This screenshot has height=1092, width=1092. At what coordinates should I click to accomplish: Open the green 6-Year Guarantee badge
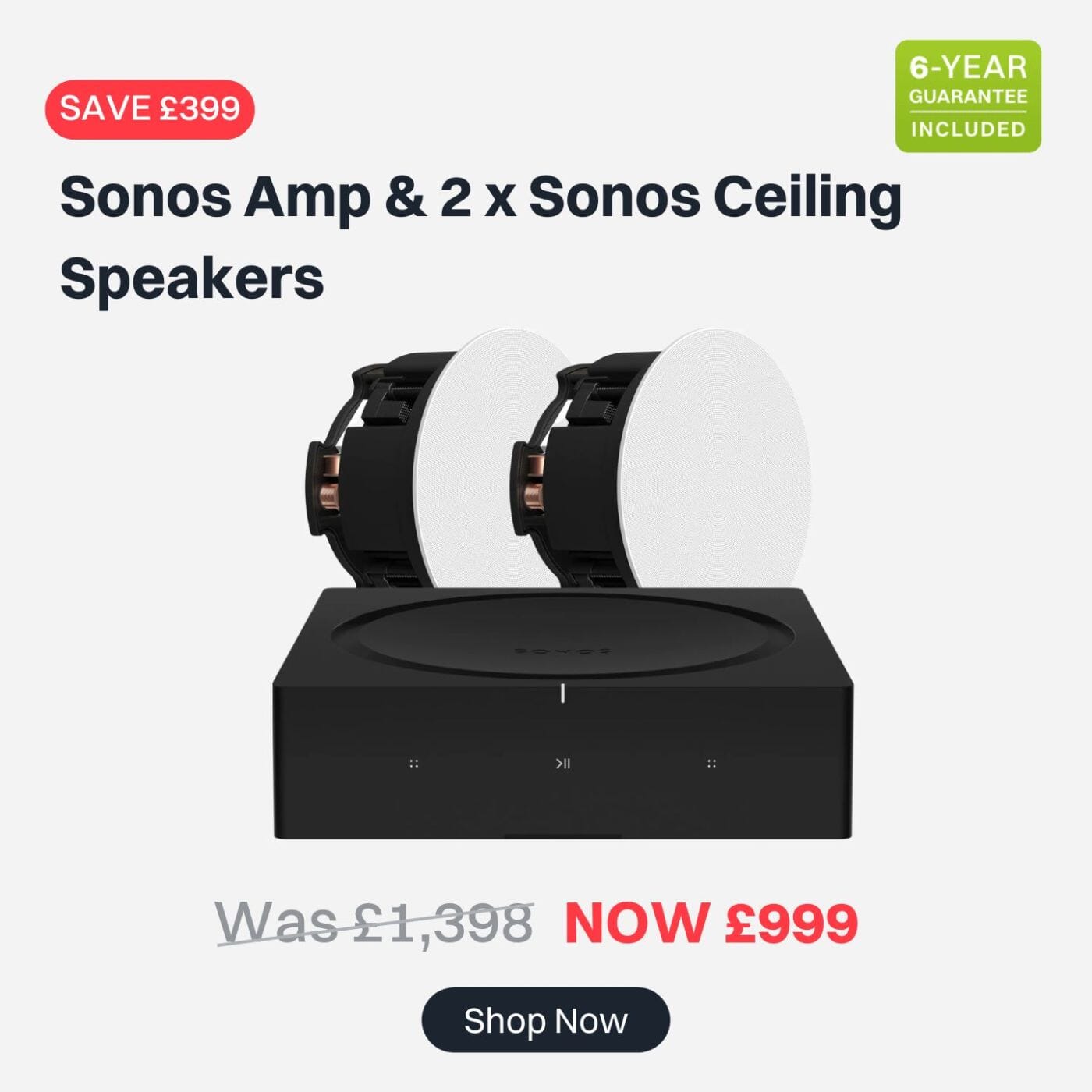click(x=968, y=96)
